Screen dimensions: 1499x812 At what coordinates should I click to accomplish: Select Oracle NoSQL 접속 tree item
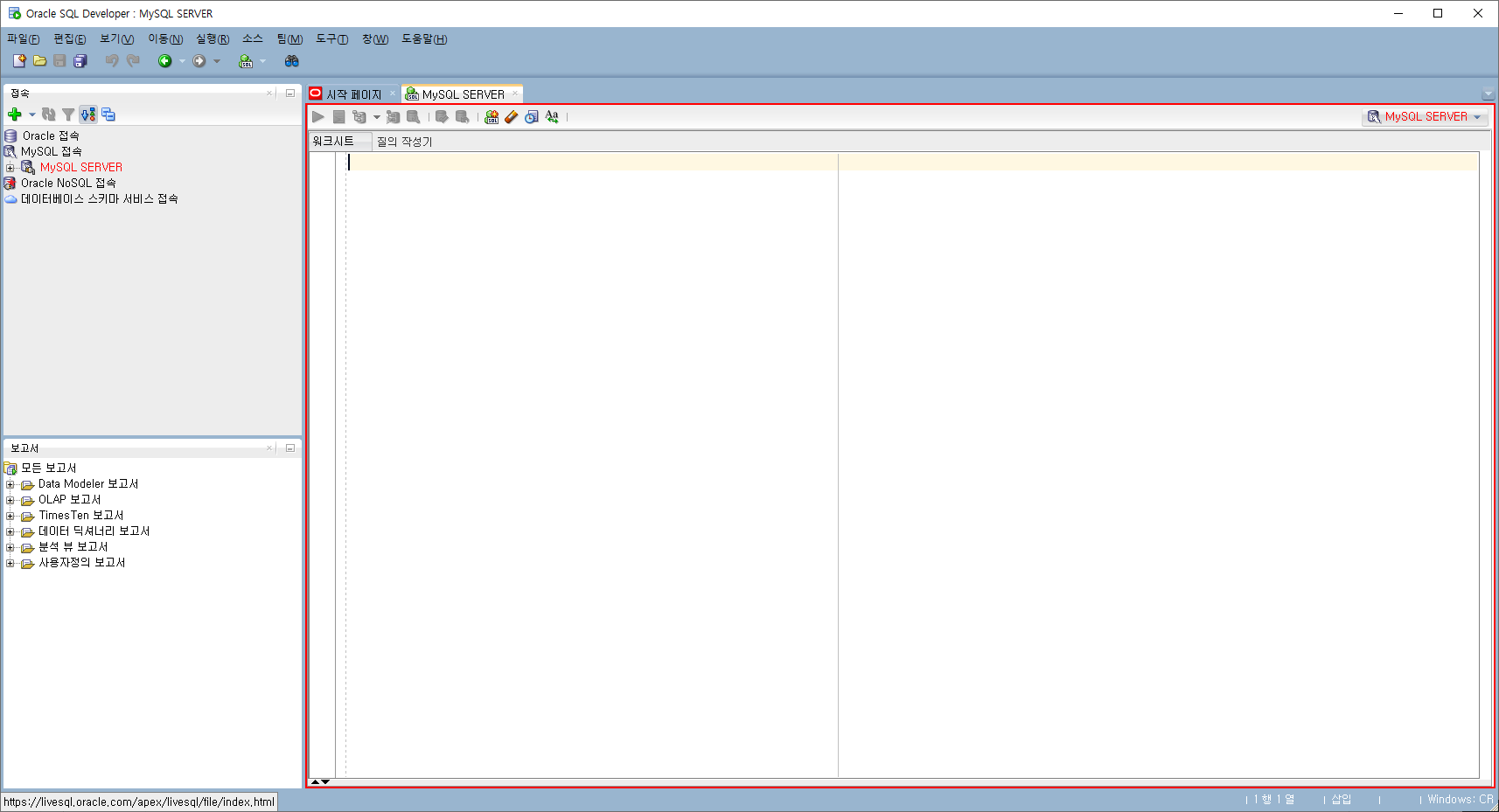(68, 184)
